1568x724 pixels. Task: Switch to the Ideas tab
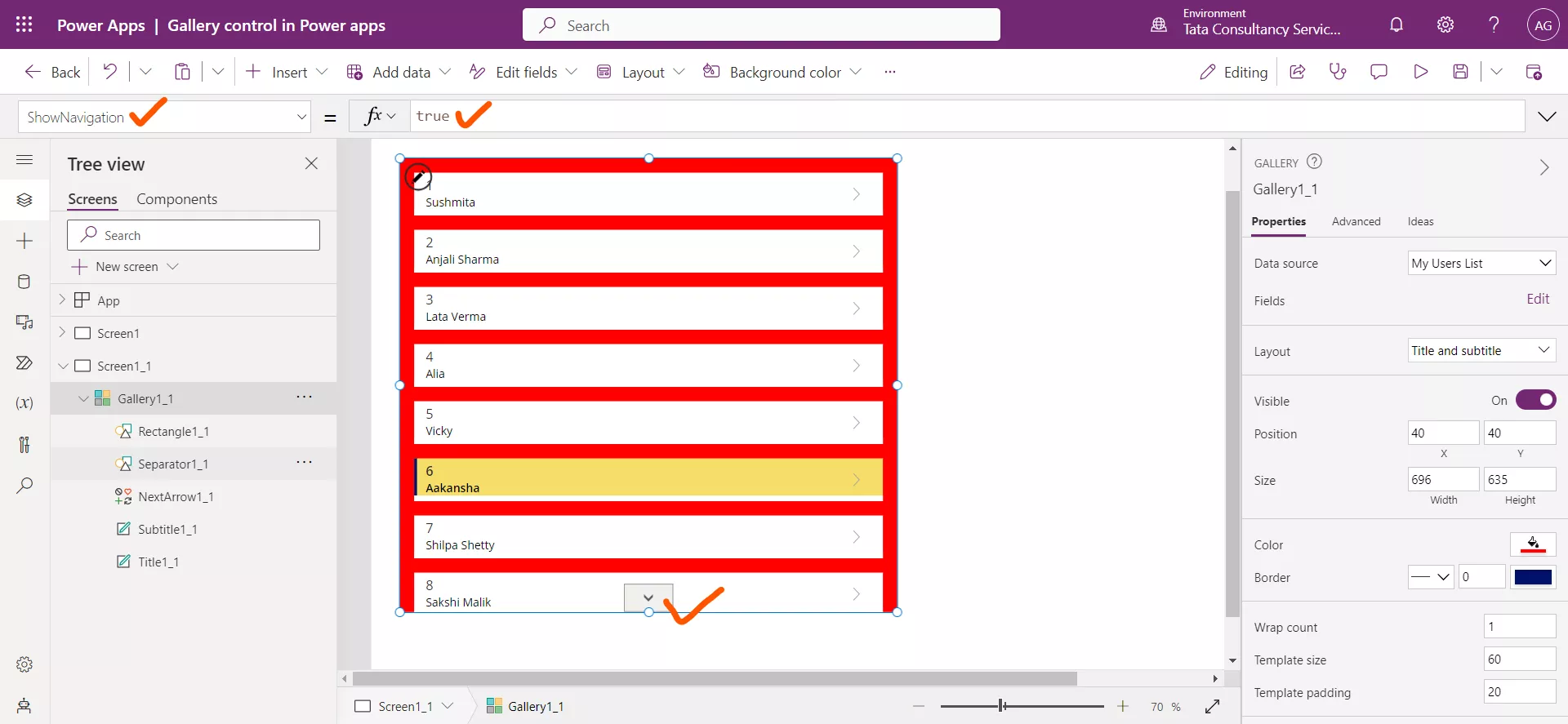(1420, 221)
